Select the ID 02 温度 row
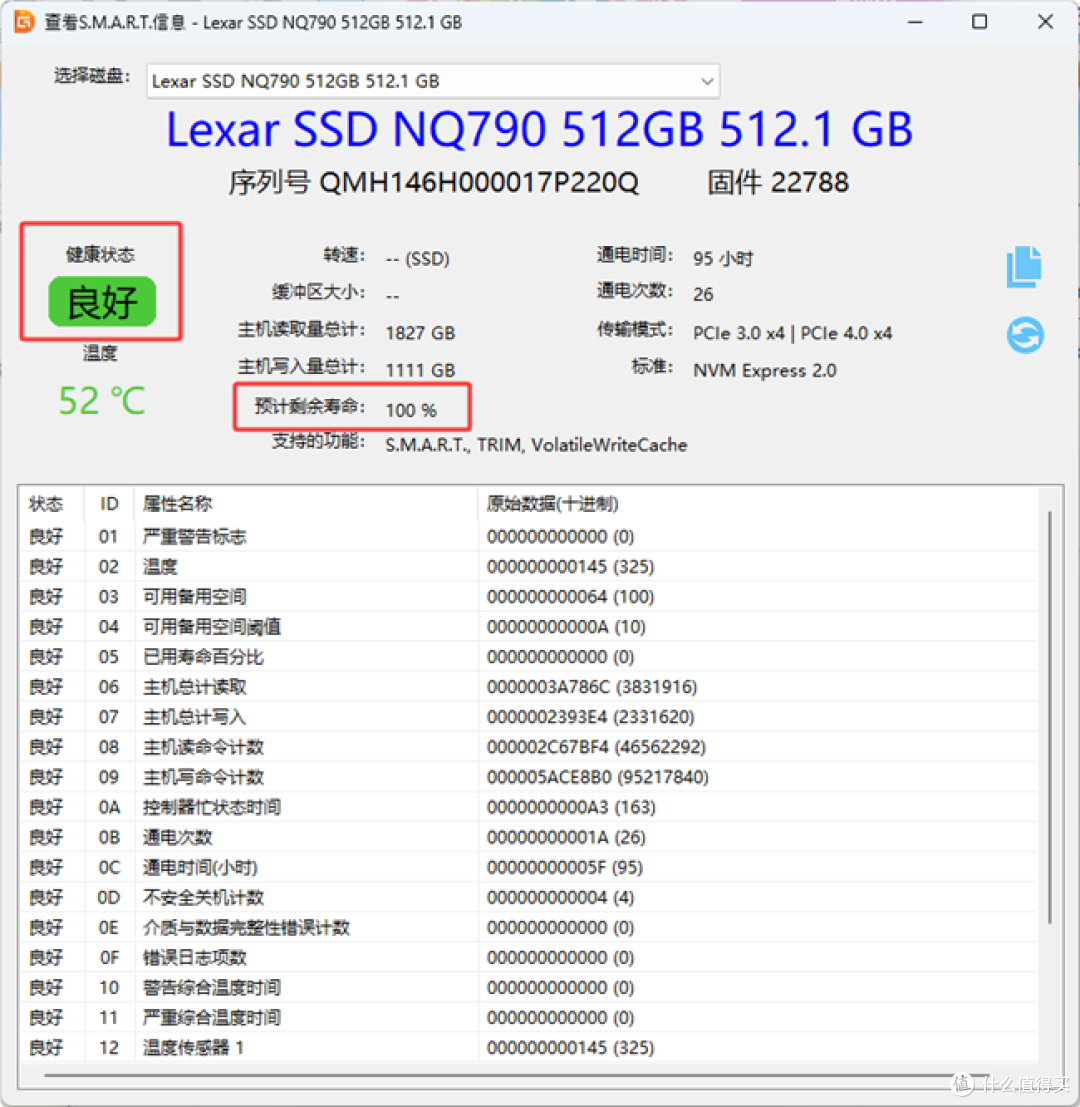Screen dimensions: 1080x1107 click(528, 566)
